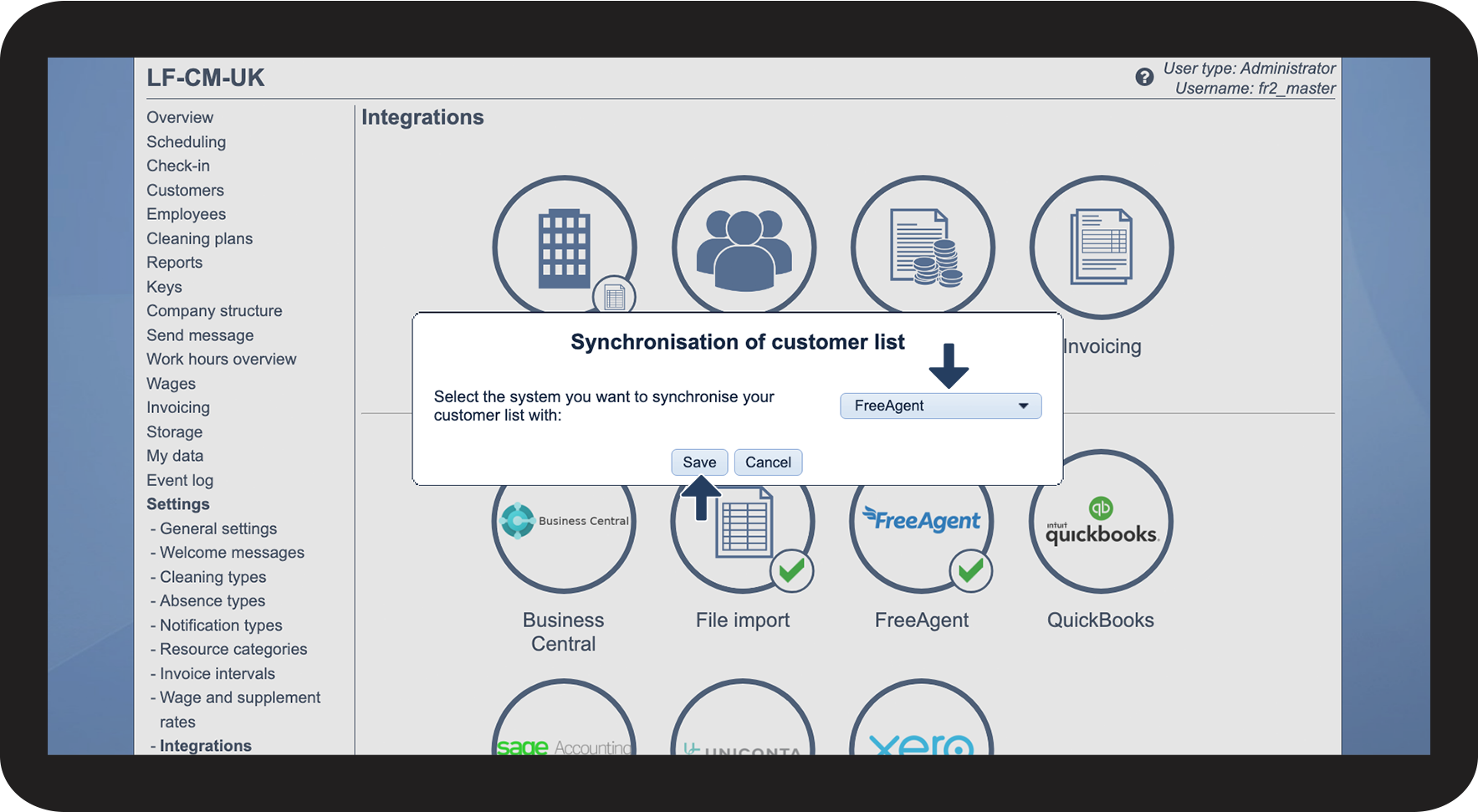Select the Invoicing document icon
The width and height of the screenshot is (1478, 812).
point(1102,247)
